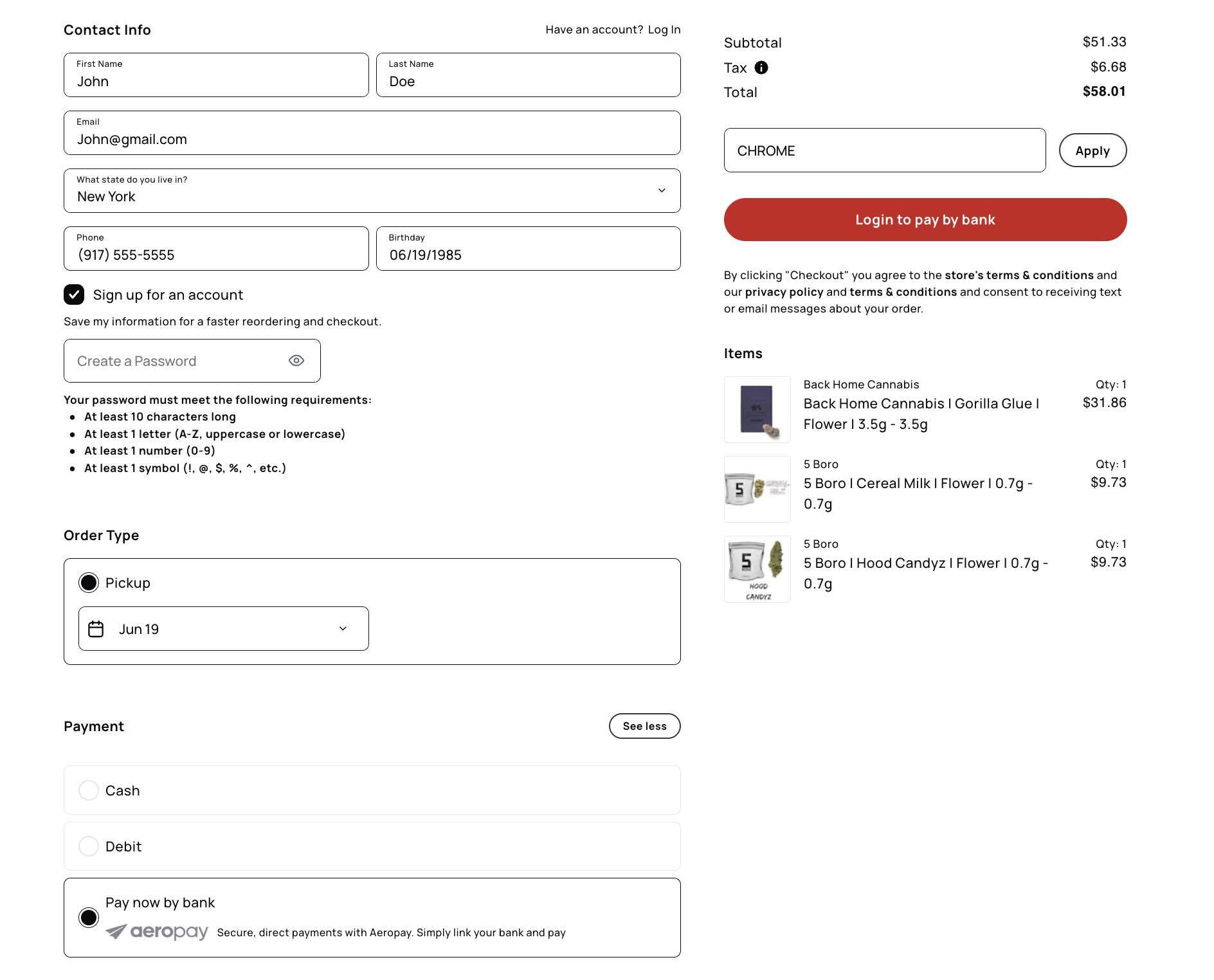Image resolution: width=1214 pixels, height=980 pixels.
Task: Click the First Name field
Action: [216, 75]
